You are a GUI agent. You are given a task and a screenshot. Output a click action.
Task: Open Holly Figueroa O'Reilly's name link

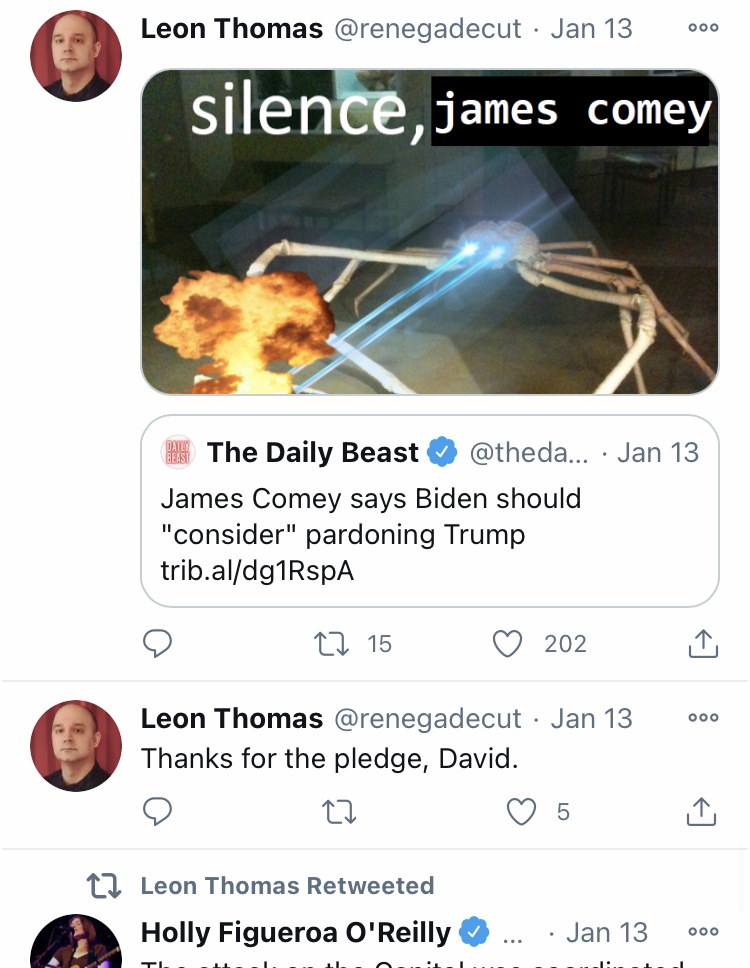[x=296, y=932]
